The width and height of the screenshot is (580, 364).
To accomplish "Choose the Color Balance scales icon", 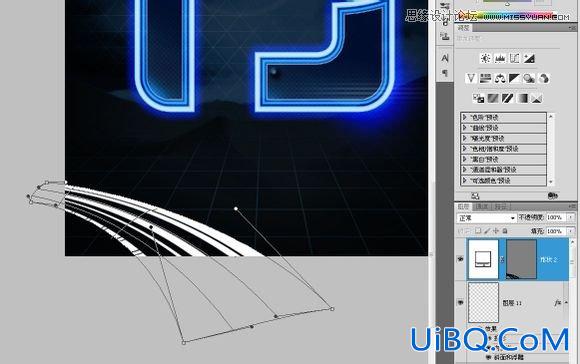I will tap(500, 78).
